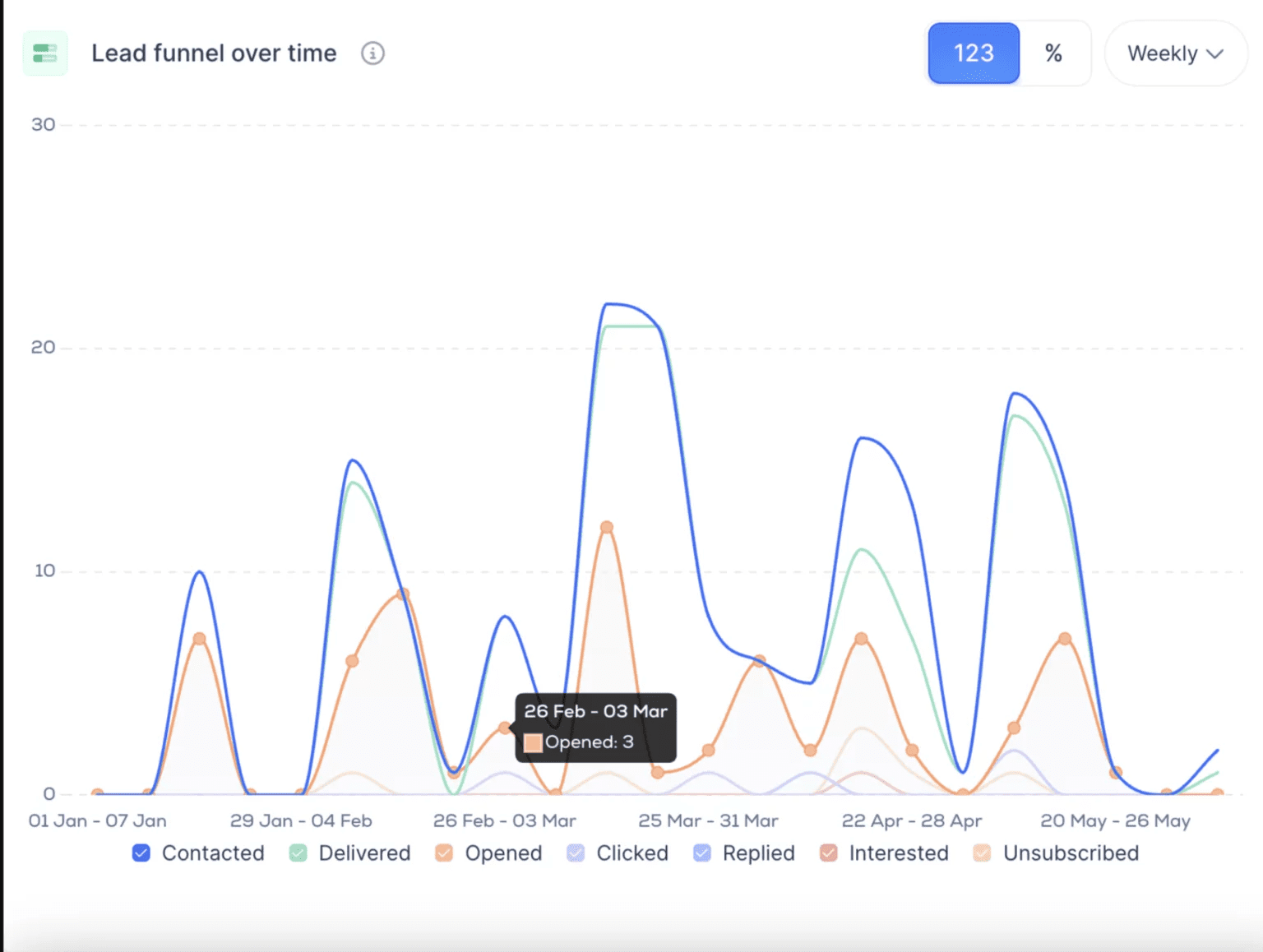Screen dimensions: 1263x952
Task: Disable the Interested series checkbox
Action: (827, 853)
